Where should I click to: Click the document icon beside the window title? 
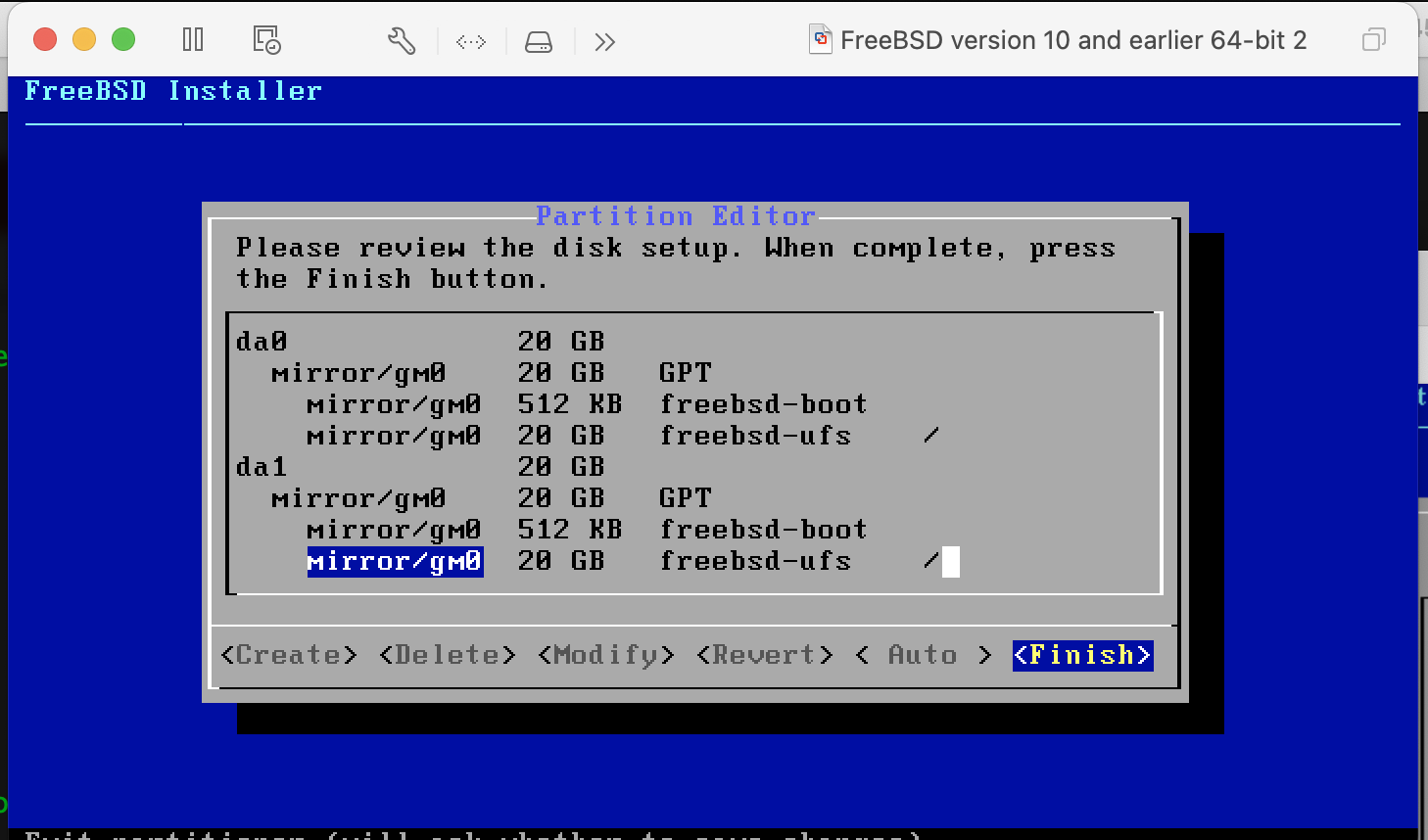point(820,40)
